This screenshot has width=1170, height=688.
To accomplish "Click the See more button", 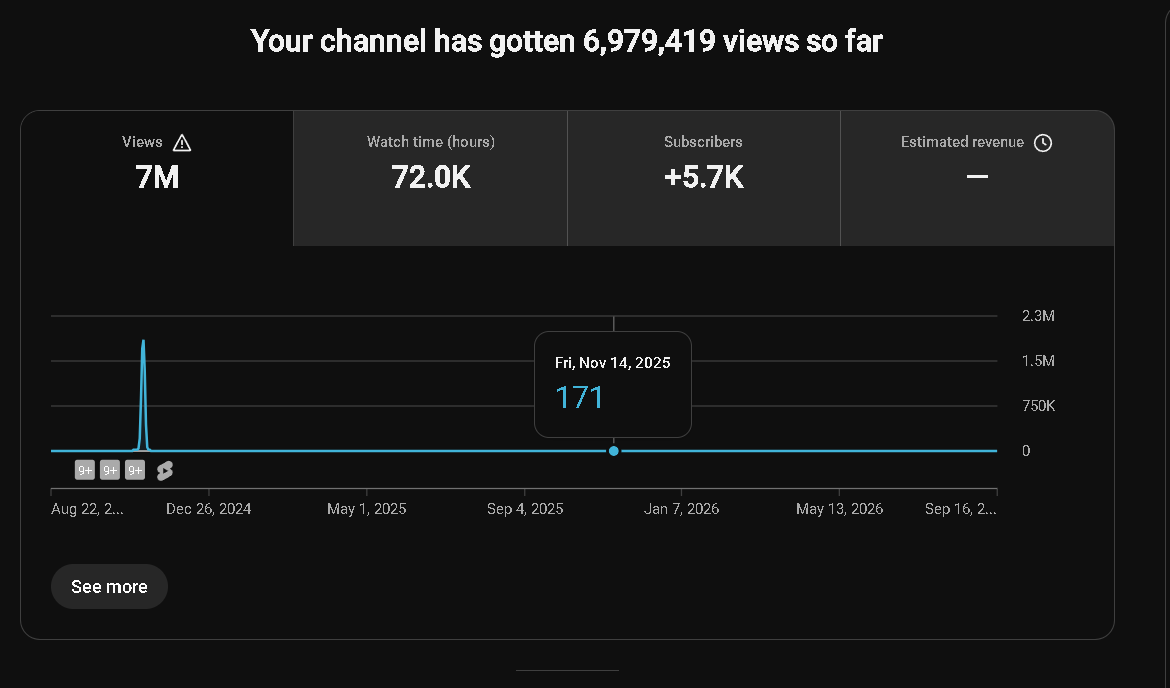I will (109, 587).
